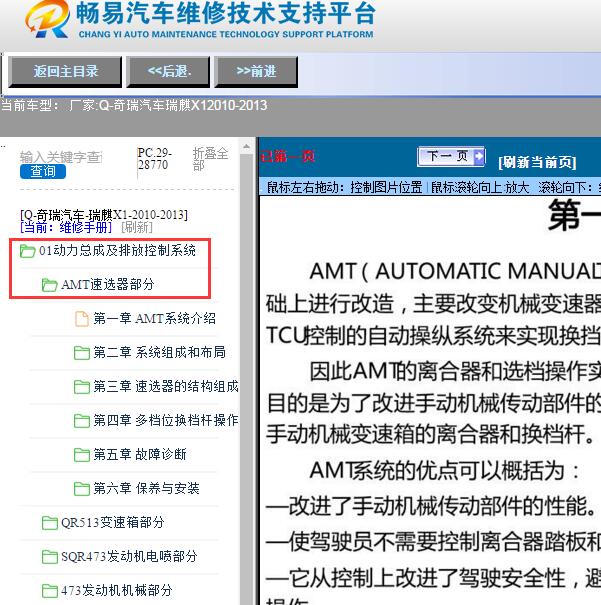This screenshot has width=601, height=605.
Task: Select QR513变速箱部分 tree item
Action: [x=113, y=522]
